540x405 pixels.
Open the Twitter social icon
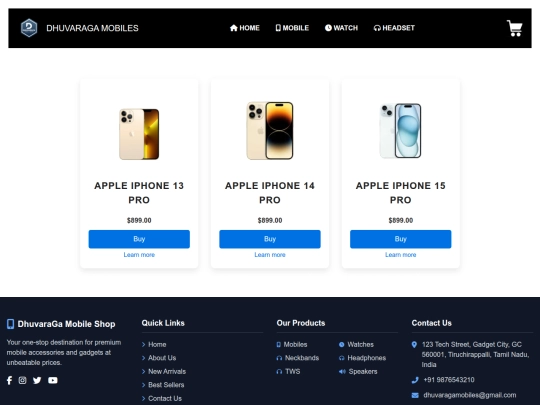click(x=37, y=380)
